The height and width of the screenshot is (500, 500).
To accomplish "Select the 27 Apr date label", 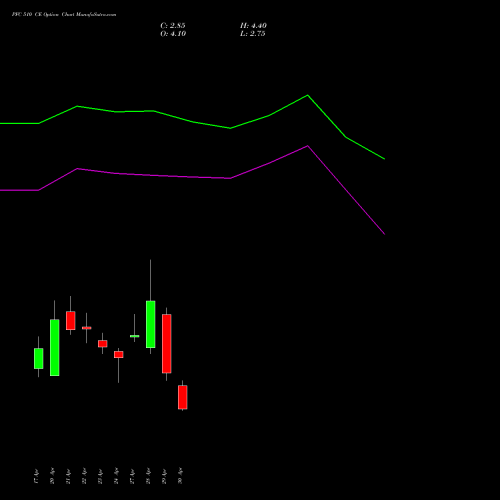I will (x=132, y=476).
